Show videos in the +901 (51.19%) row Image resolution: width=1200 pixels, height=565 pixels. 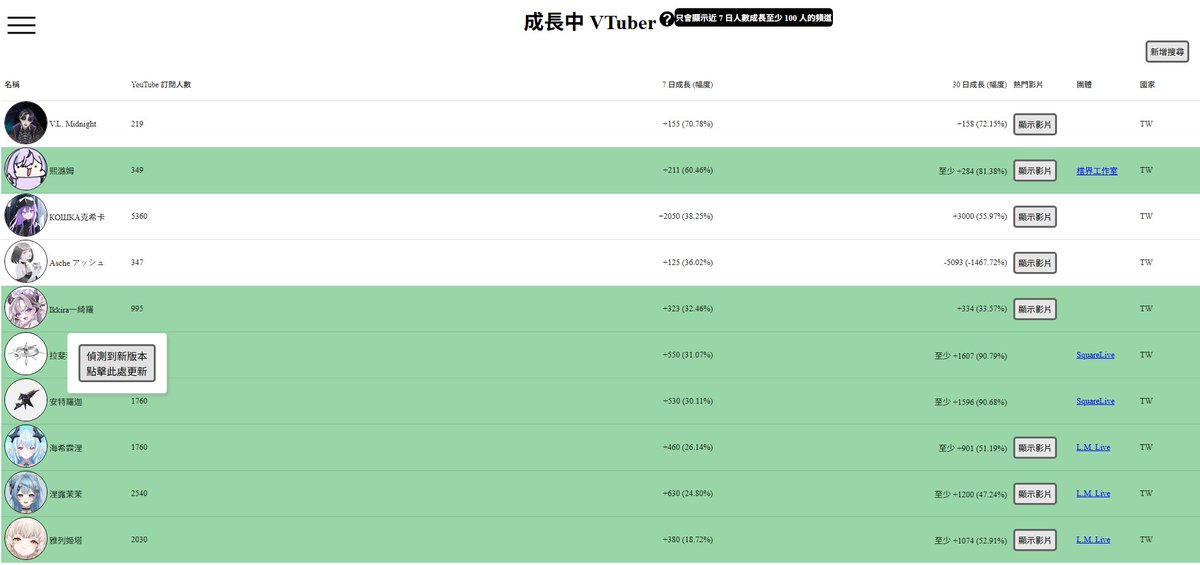(1035, 447)
